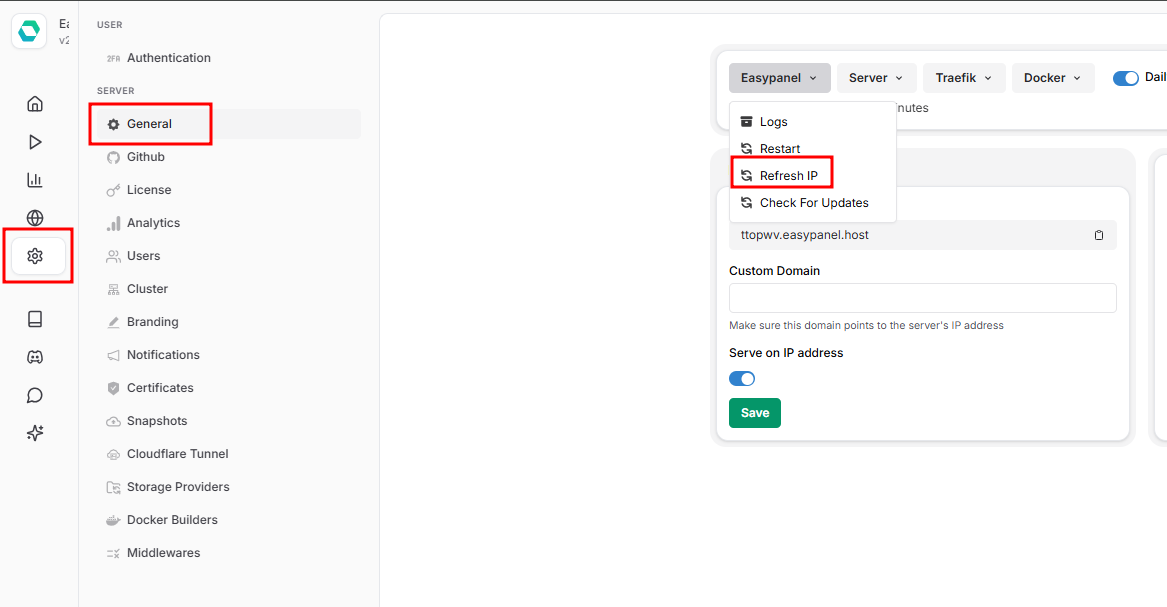Open the Easypanel logo at top left

pos(29,31)
